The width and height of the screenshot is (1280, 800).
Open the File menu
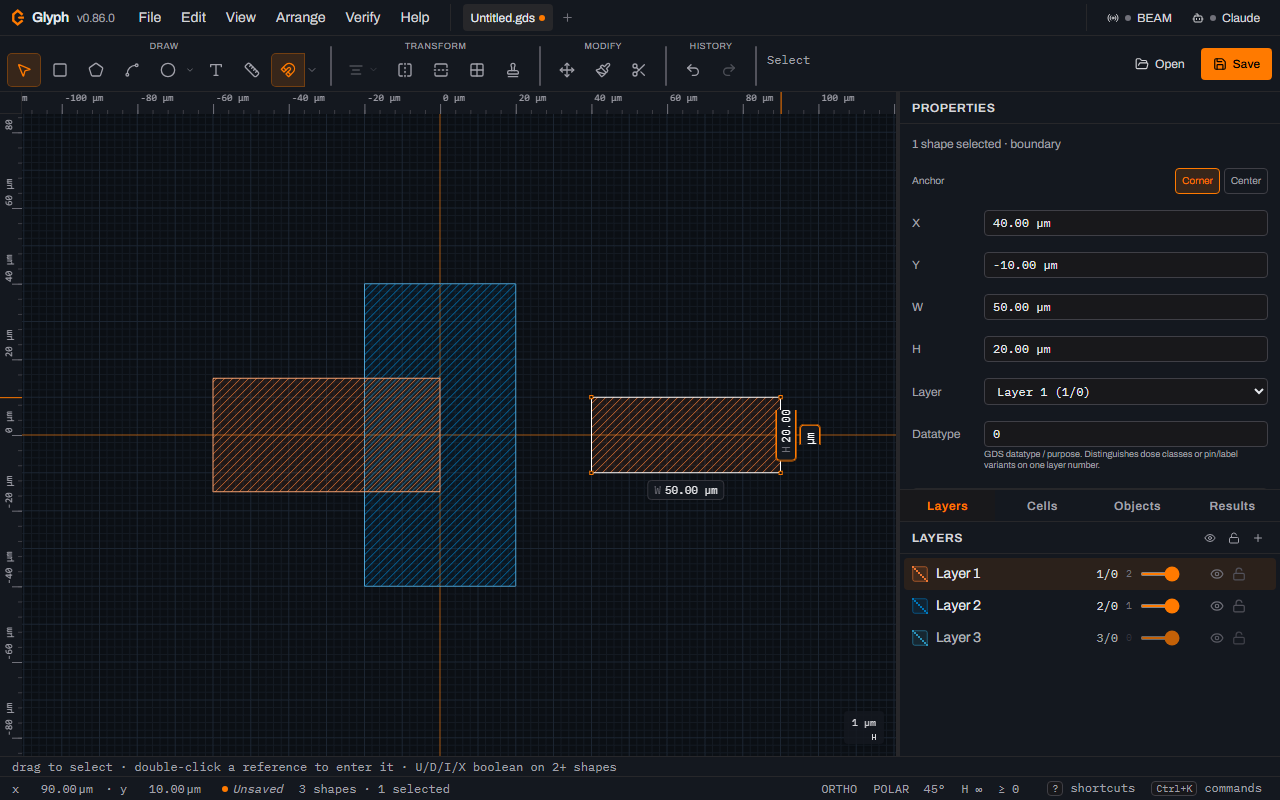pos(150,18)
